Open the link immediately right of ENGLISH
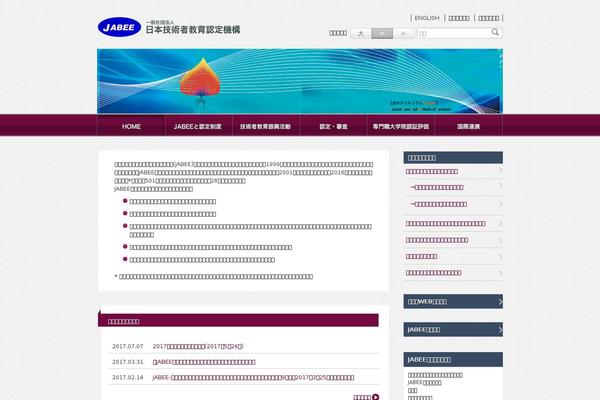 459,18
